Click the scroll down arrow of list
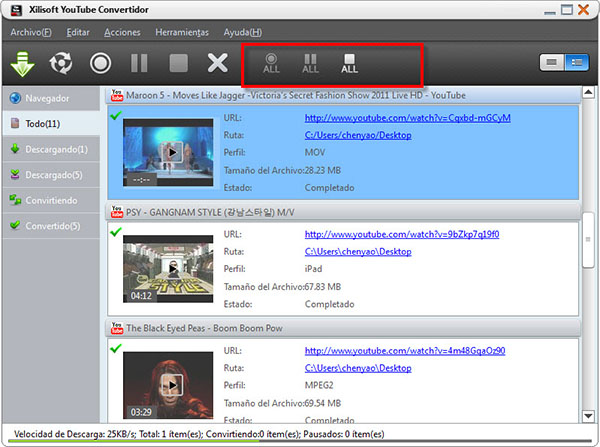 coord(588,416)
